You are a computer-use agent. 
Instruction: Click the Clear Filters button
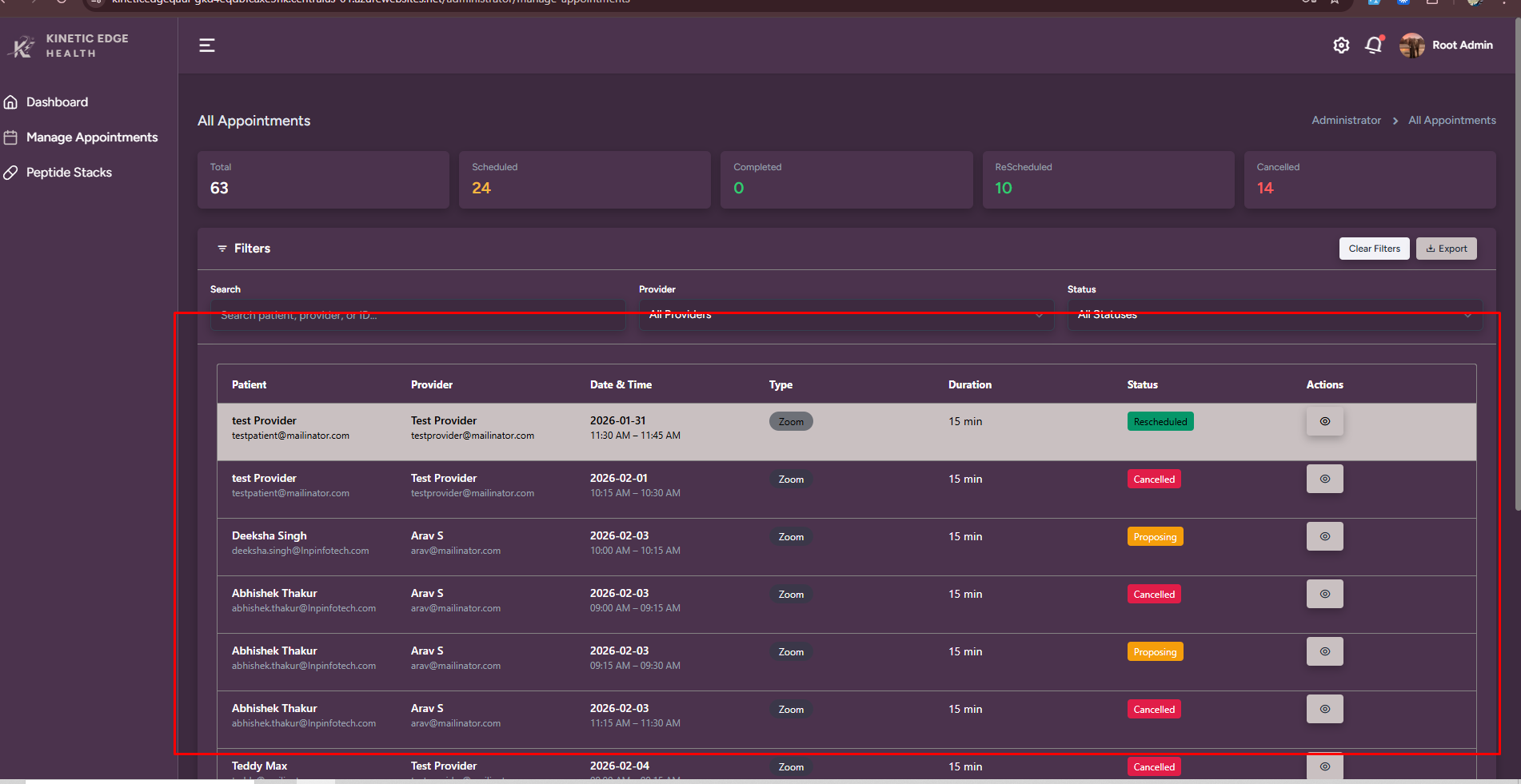[x=1374, y=249]
